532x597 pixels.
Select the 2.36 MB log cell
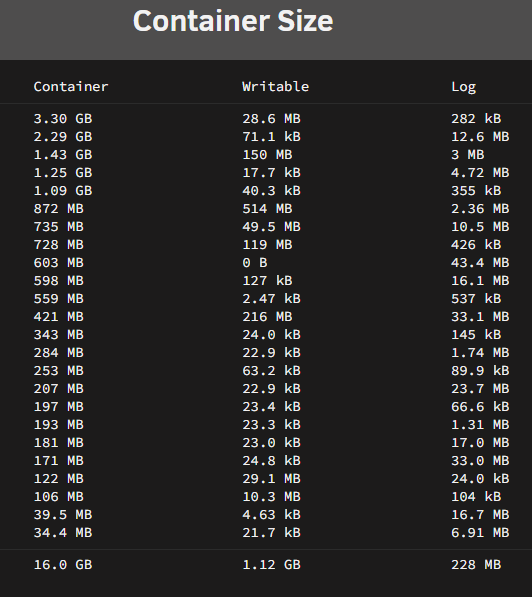(x=480, y=209)
